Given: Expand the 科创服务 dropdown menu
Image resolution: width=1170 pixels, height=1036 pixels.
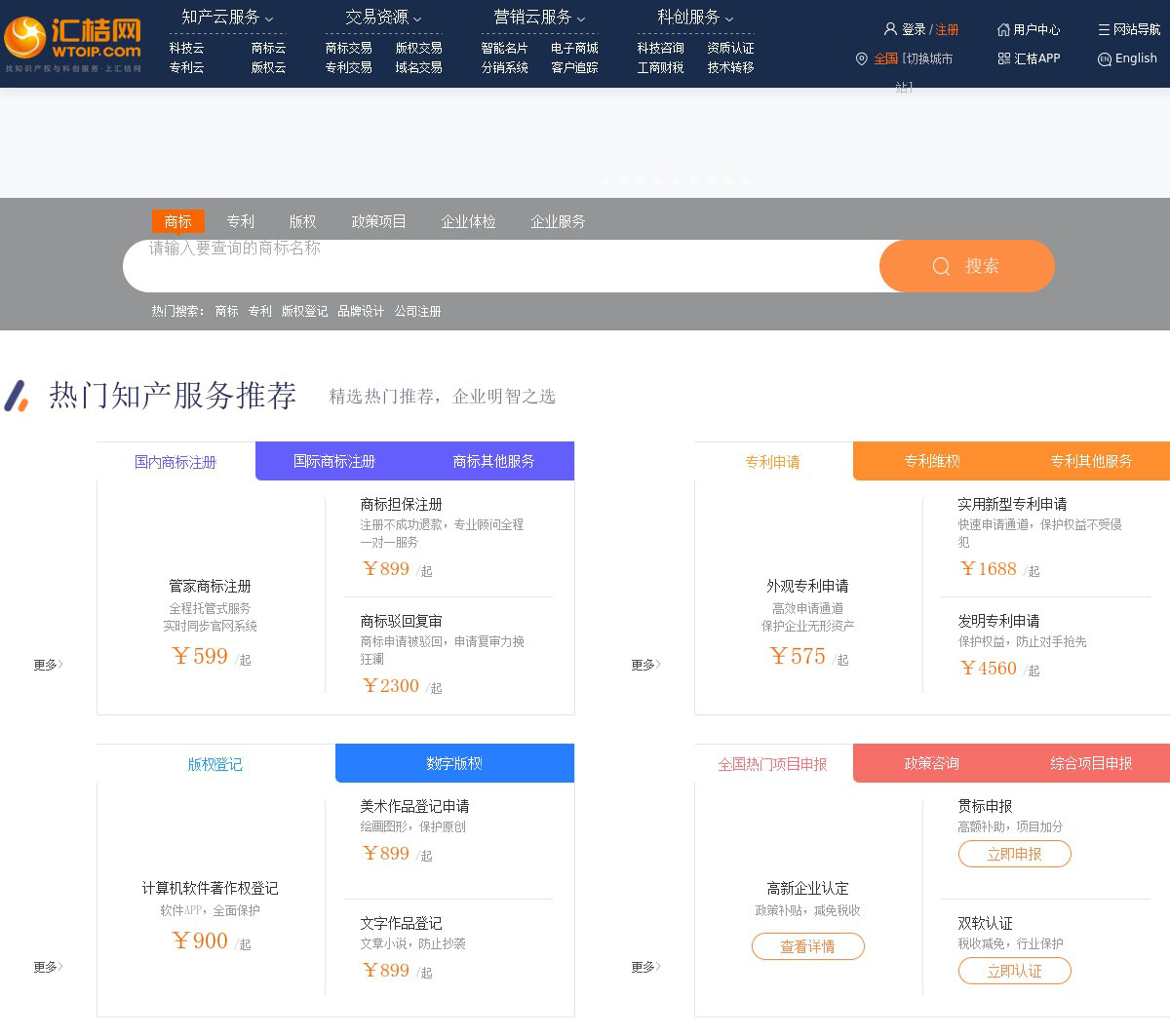Looking at the screenshot, I should tap(695, 18).
